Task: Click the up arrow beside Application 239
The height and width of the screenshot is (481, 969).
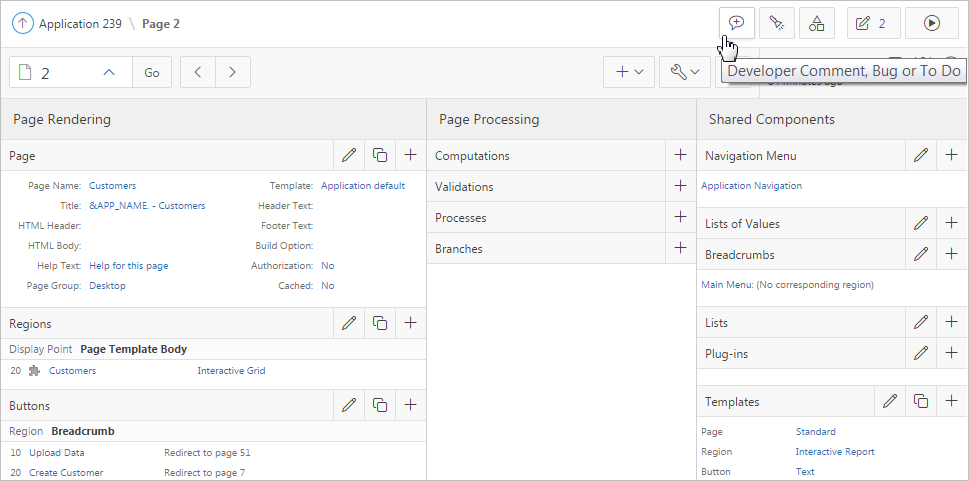Action: (x=22, y=23)
